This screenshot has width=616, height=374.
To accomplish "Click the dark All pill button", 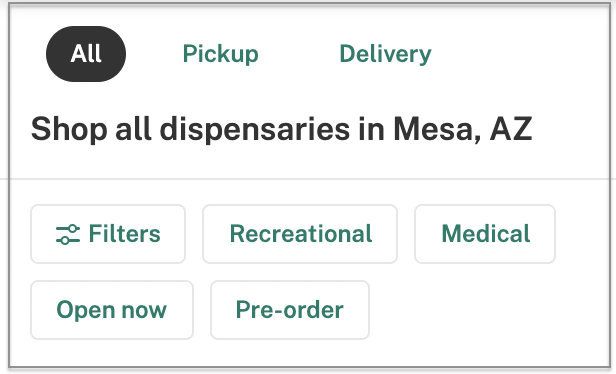I will pyautogui.click(x=86, y=54).
